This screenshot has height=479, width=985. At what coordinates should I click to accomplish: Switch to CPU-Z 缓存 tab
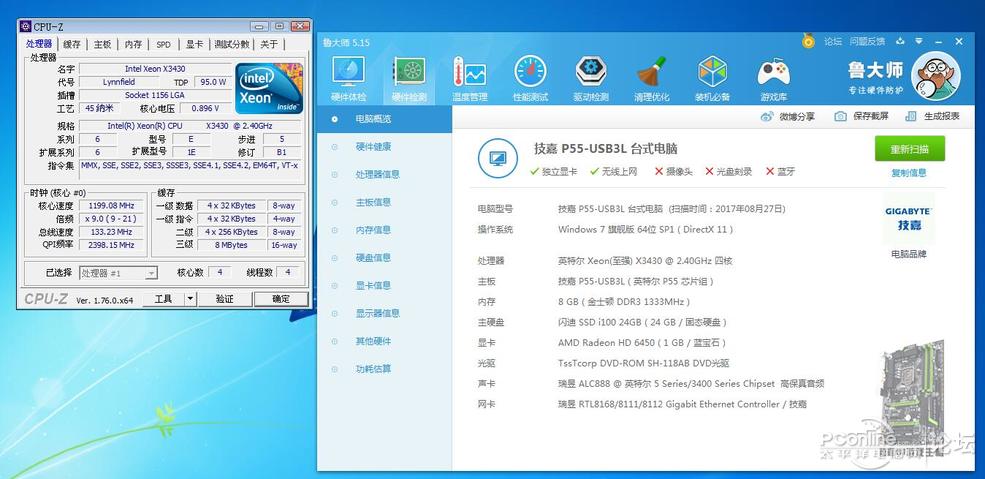72,45
